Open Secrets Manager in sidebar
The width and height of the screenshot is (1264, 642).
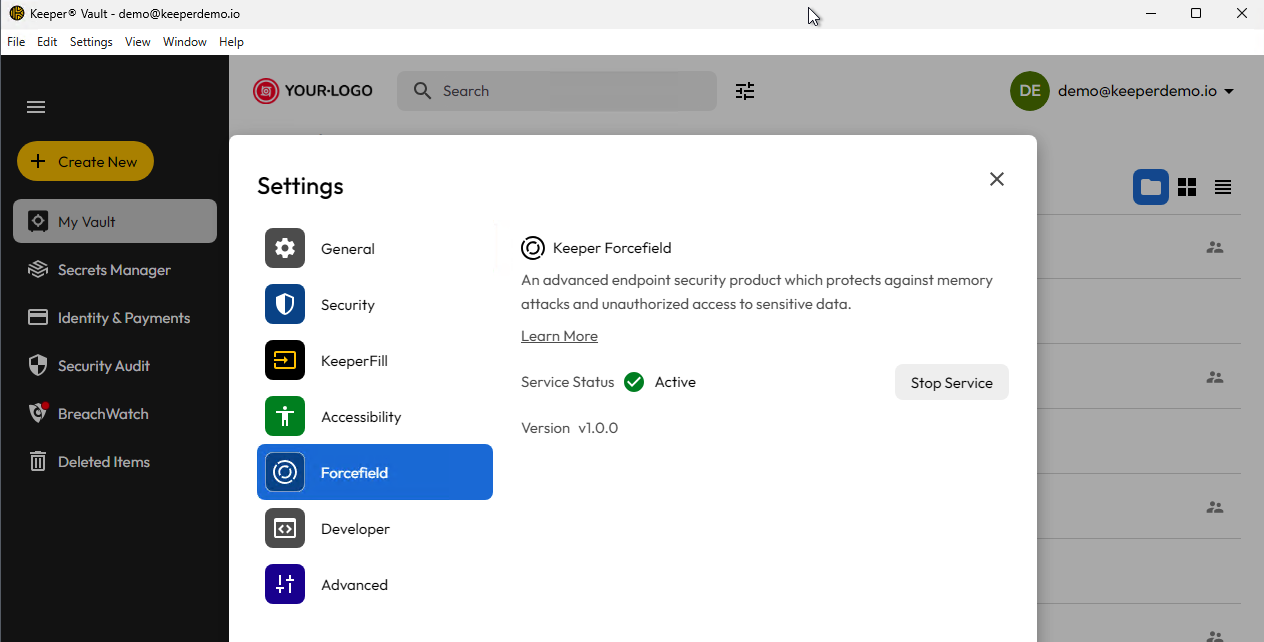click(x=113, y=270)
